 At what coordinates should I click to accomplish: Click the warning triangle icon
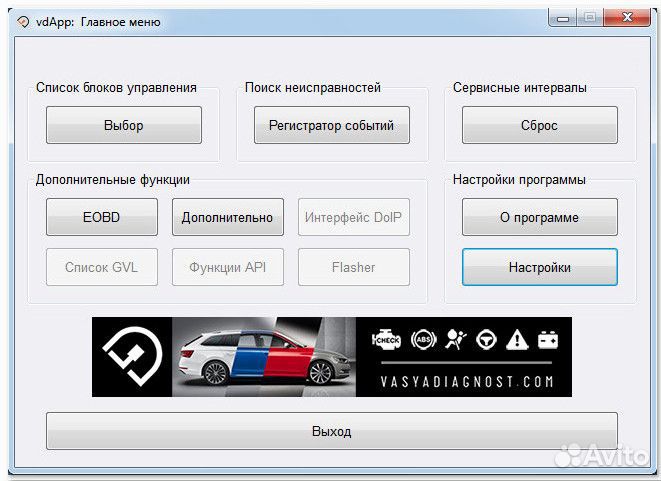coord(517,341)
